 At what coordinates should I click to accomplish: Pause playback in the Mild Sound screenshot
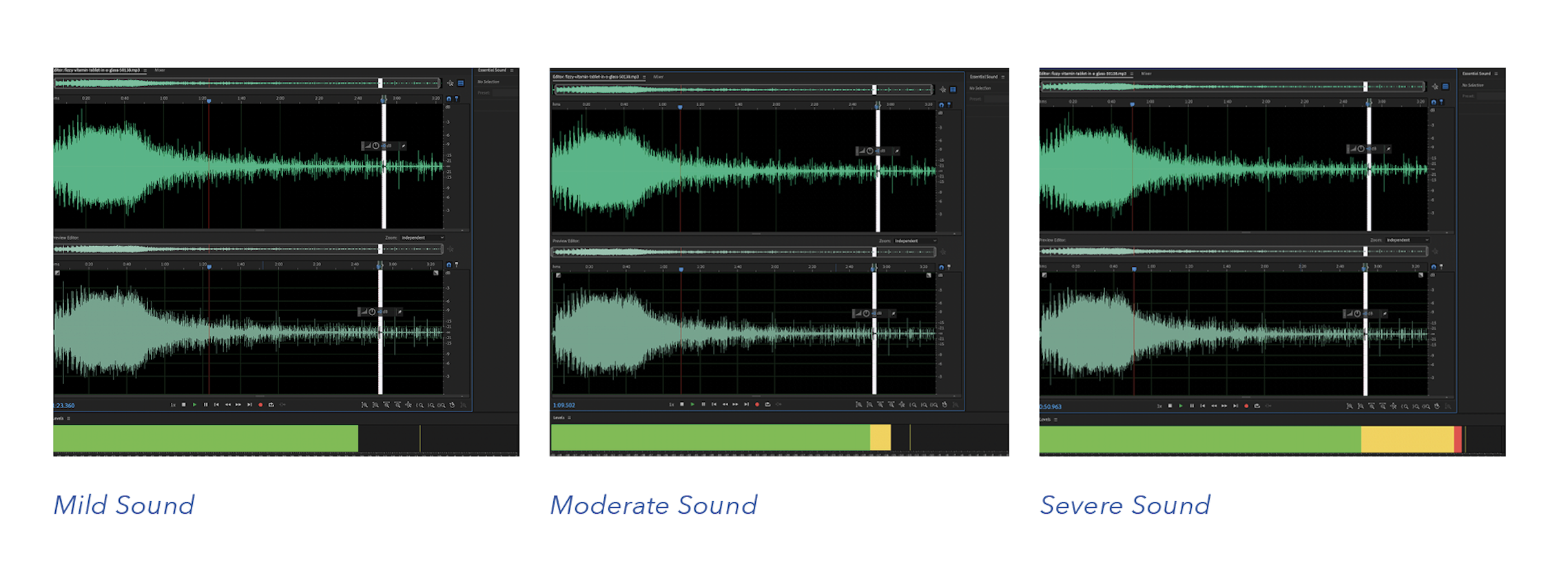[205, 405]
